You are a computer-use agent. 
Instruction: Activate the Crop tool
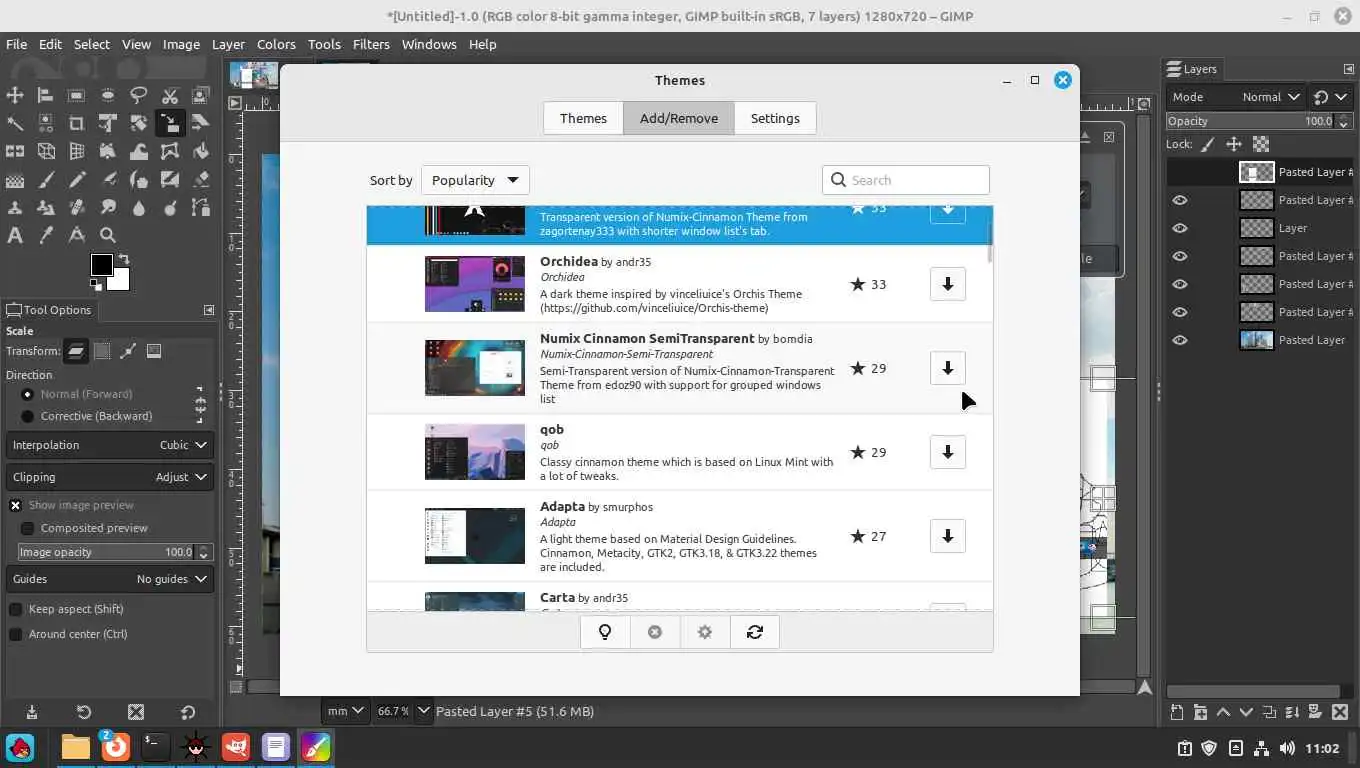(x=76, y=123)
